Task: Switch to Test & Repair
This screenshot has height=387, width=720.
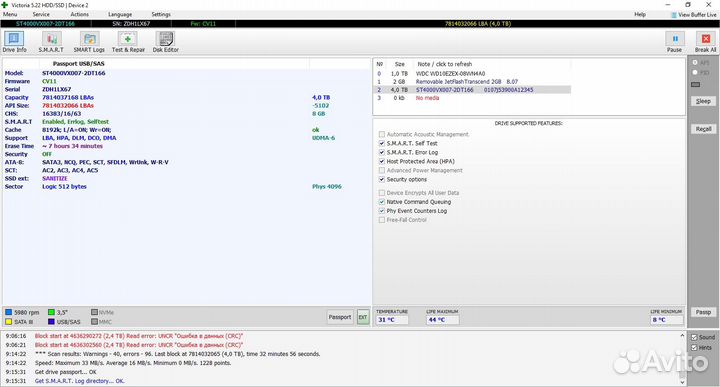Action: tap(128, 42)
